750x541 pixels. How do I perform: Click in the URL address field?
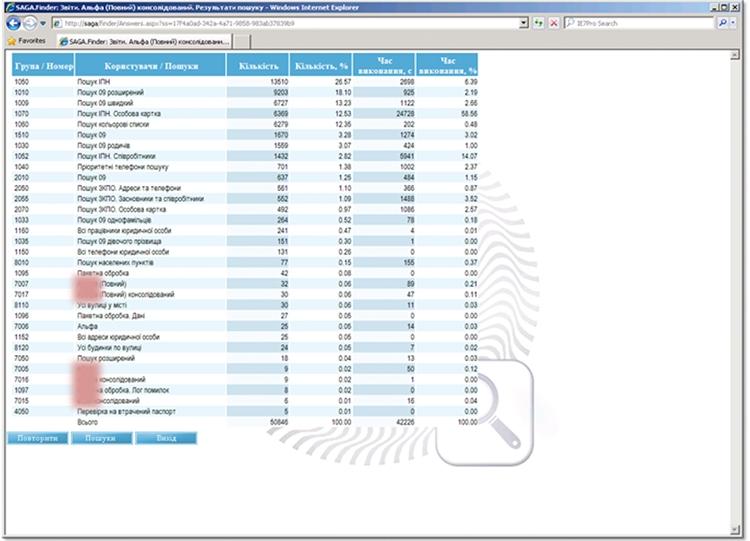(x=290, y=23)
